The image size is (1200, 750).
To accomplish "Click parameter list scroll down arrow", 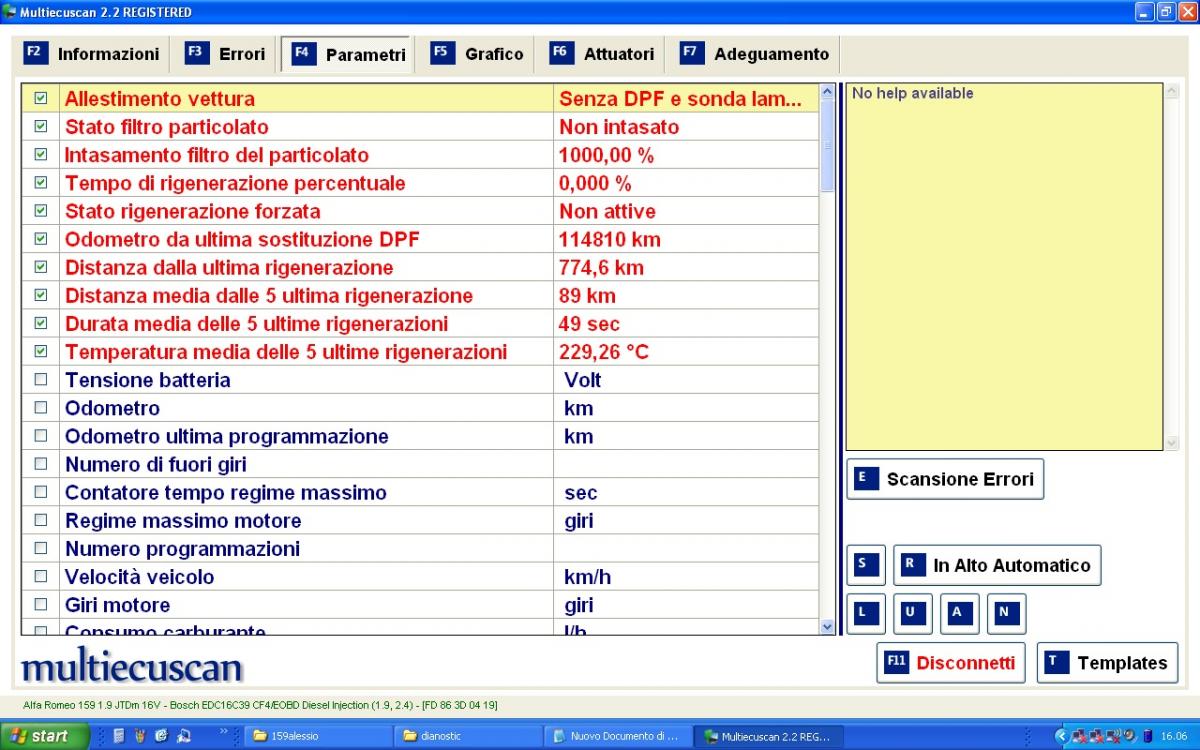I will click(827, 627).
